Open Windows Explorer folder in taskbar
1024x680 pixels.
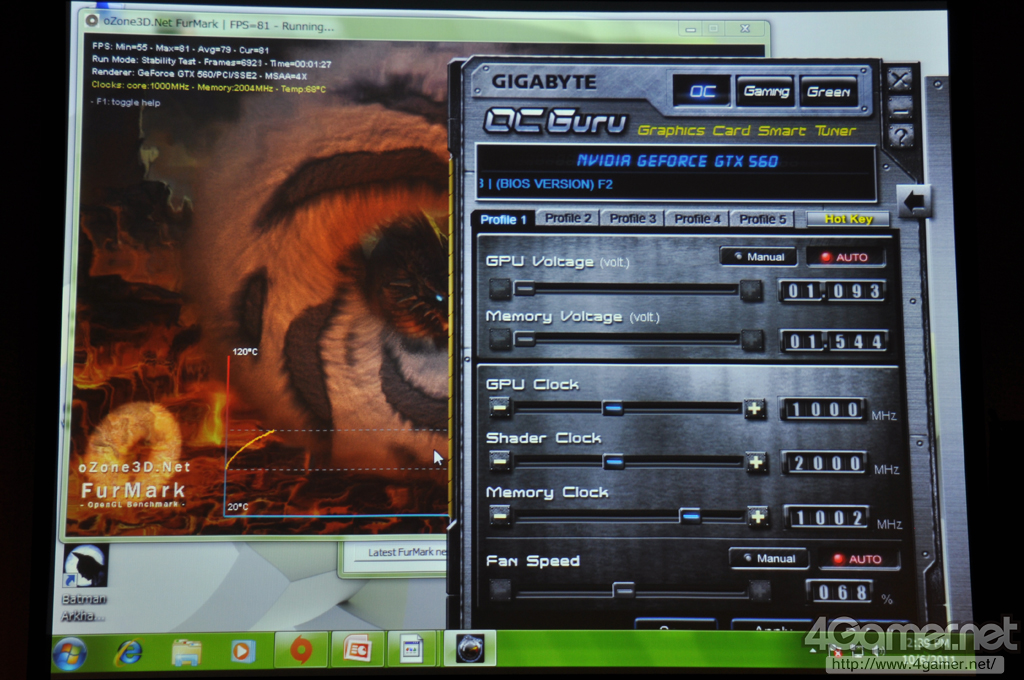pyautogui.click(x=186, y=652)
